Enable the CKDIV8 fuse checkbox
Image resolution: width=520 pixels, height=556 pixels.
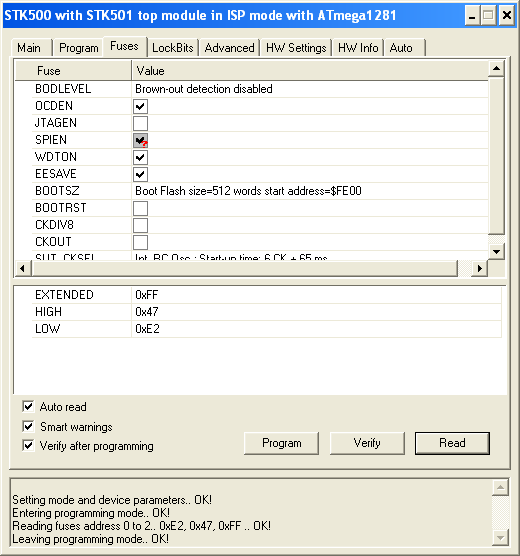[140, 225]
